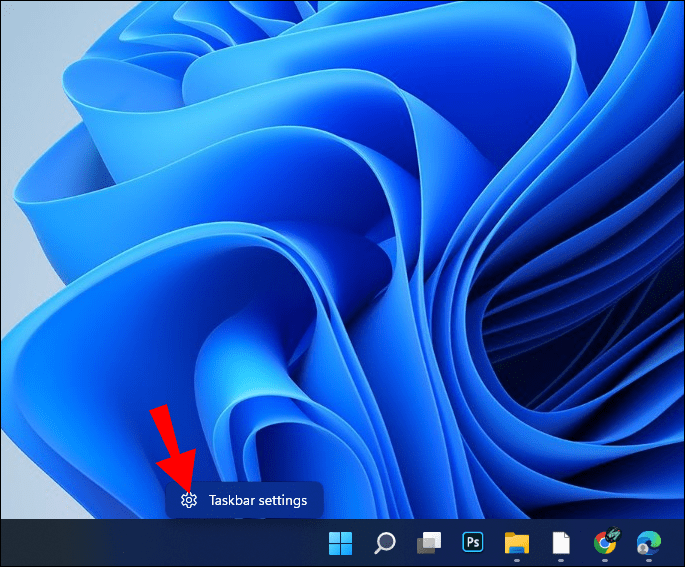Image resolution: width=685 pixels, height=567 pixels.
Task: Open the Windows Start menu
Action: (x=340, y=543)
